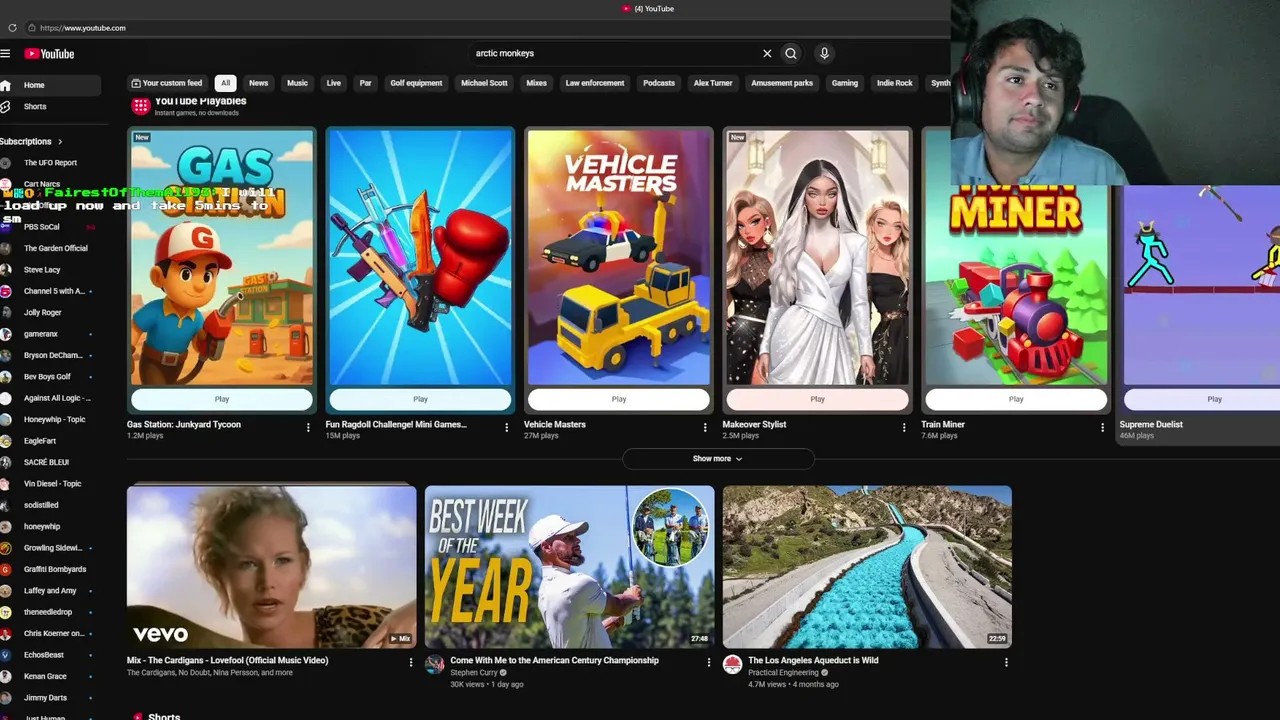The image size is (1280, 720).
Task: Filter the feed by Music
Action: point(297,83)
